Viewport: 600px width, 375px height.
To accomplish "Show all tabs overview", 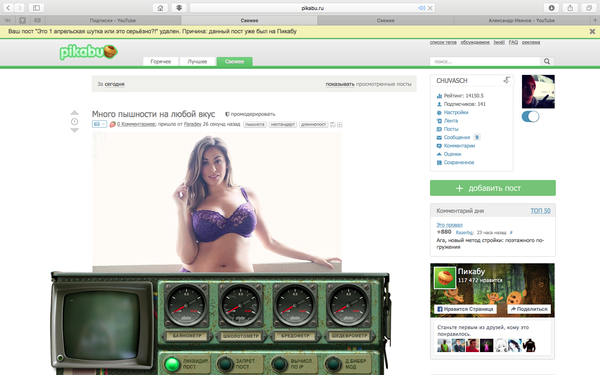I will pyautogui.click(x=589, y=8).
